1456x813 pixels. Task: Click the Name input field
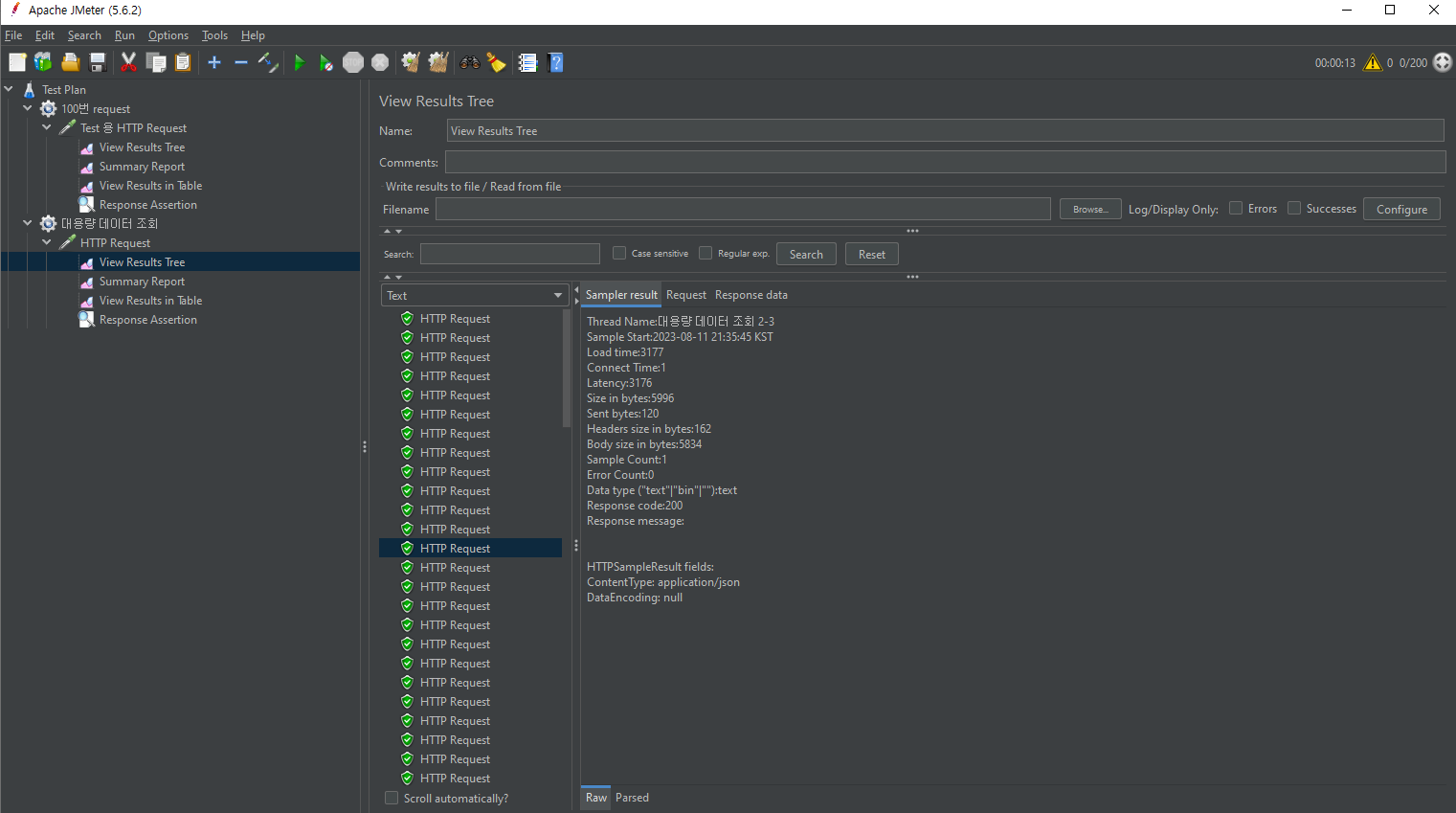pos(945,130)
